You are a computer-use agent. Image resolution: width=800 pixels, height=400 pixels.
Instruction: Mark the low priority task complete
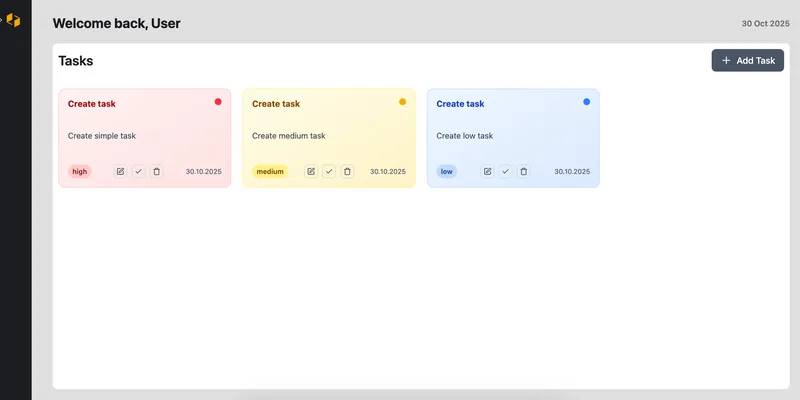pyautogui.click(x=506, y=171)
